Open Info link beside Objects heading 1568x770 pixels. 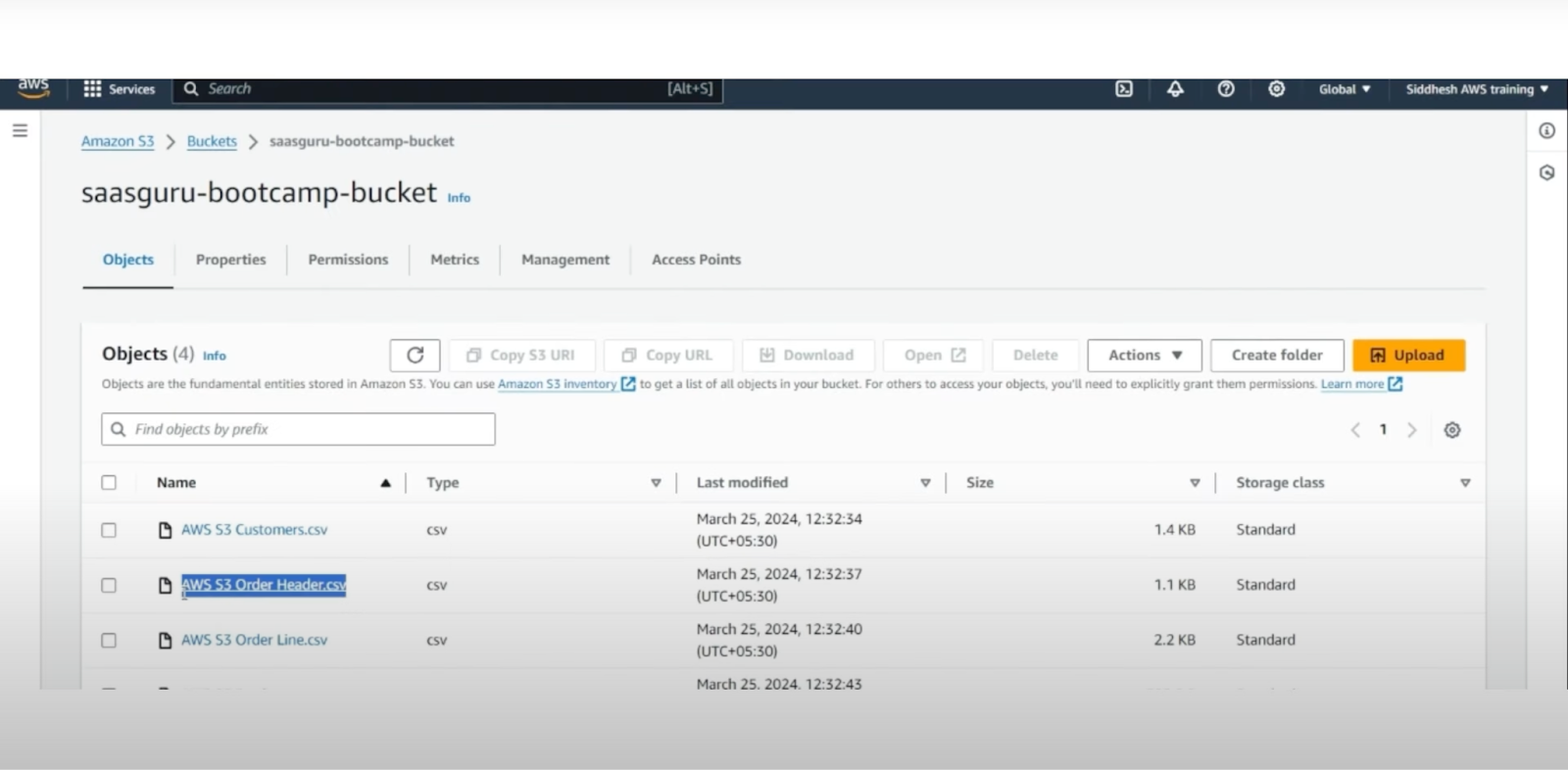[215, 356]
